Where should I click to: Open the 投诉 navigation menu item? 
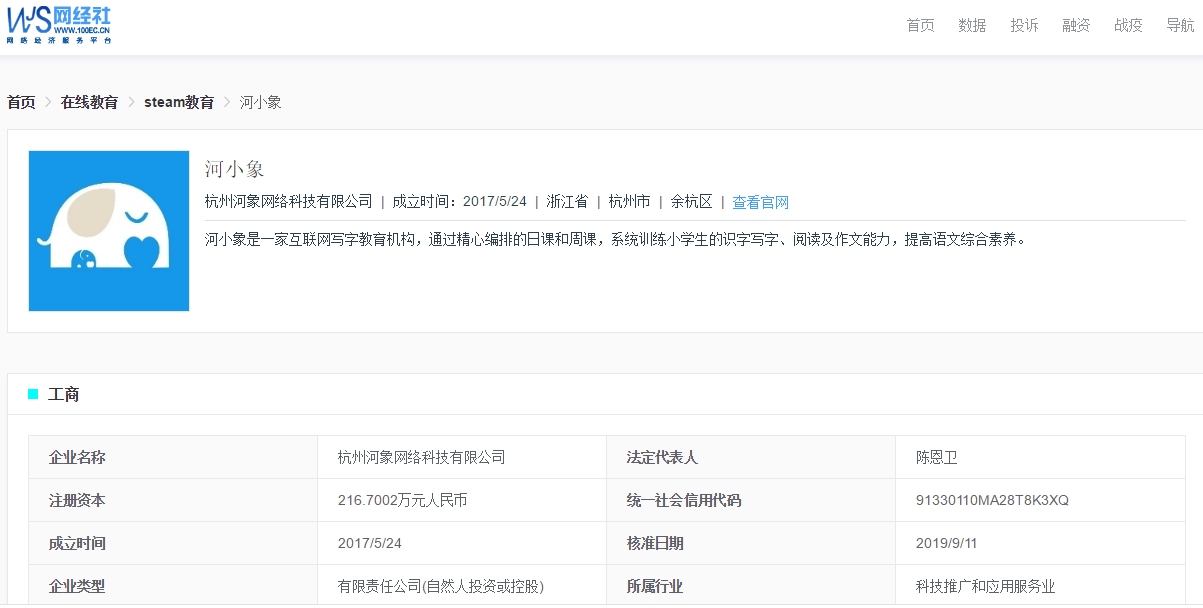[x=1024, y=25]
